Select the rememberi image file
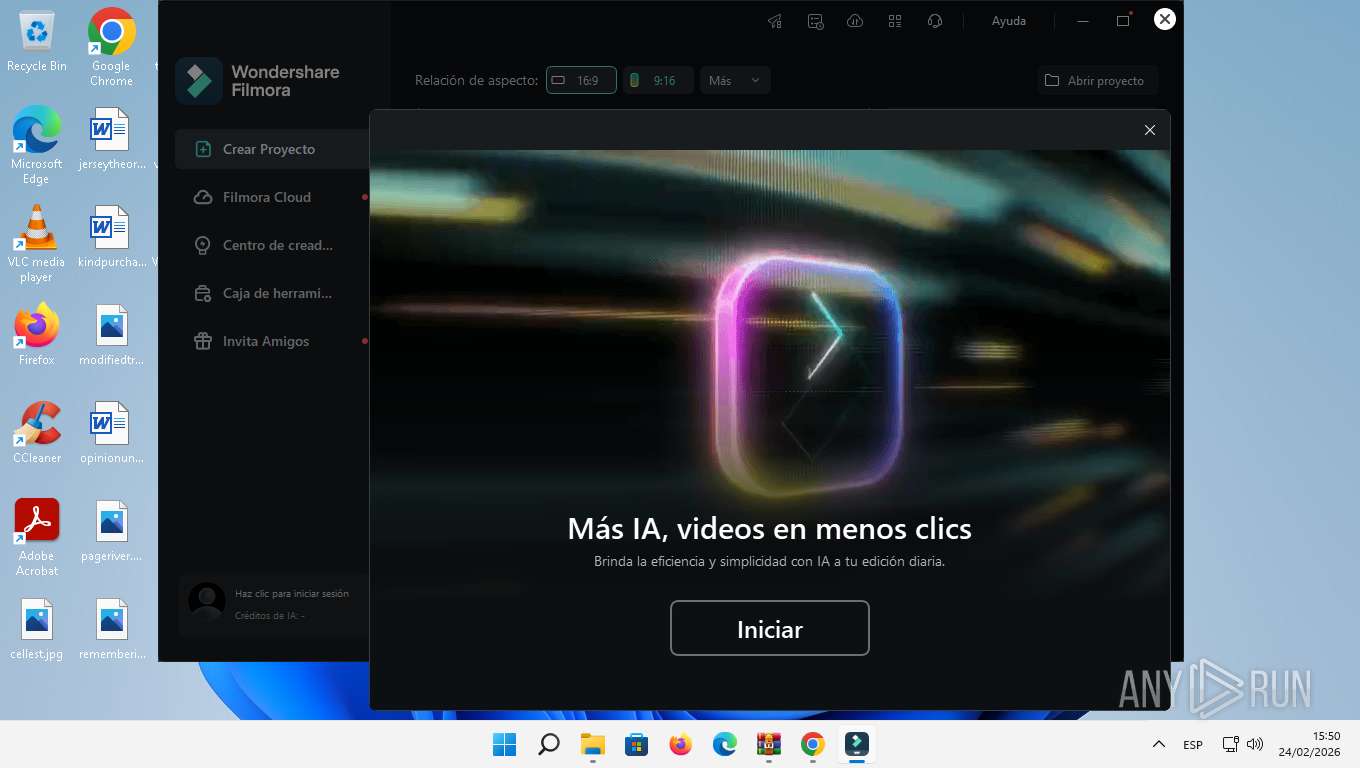This screenshot has width=1360, height=768. tap(111, 629)
